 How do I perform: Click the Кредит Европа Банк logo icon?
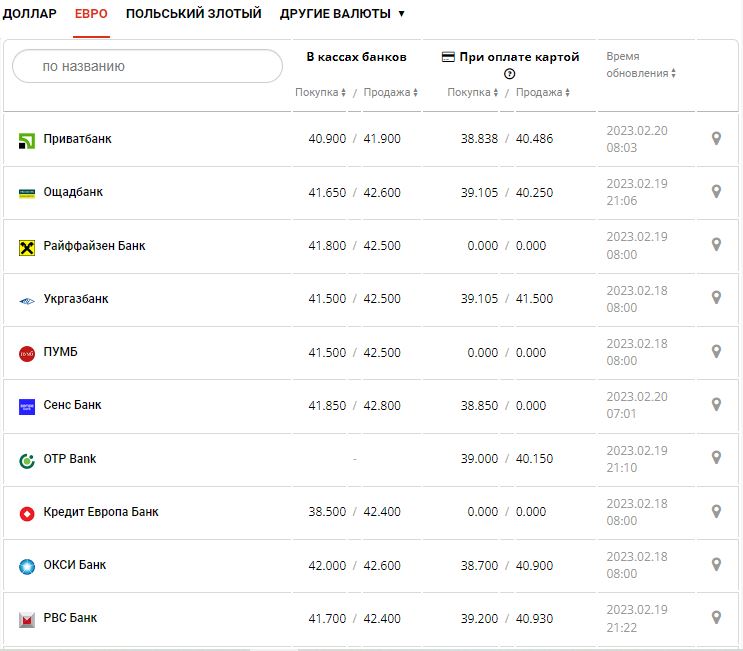point(27,513)
